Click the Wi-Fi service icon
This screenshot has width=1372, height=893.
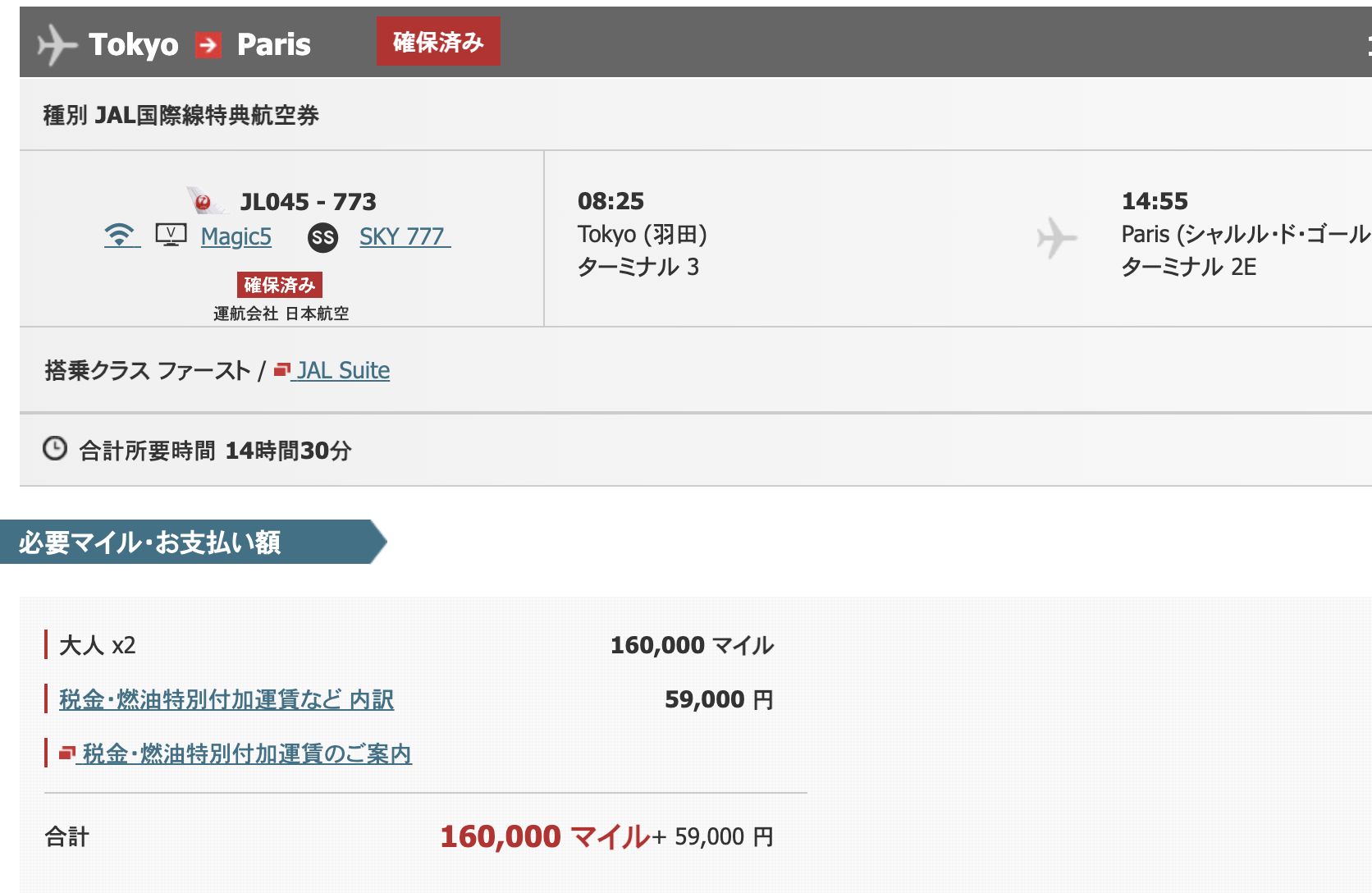pos(121,236)
